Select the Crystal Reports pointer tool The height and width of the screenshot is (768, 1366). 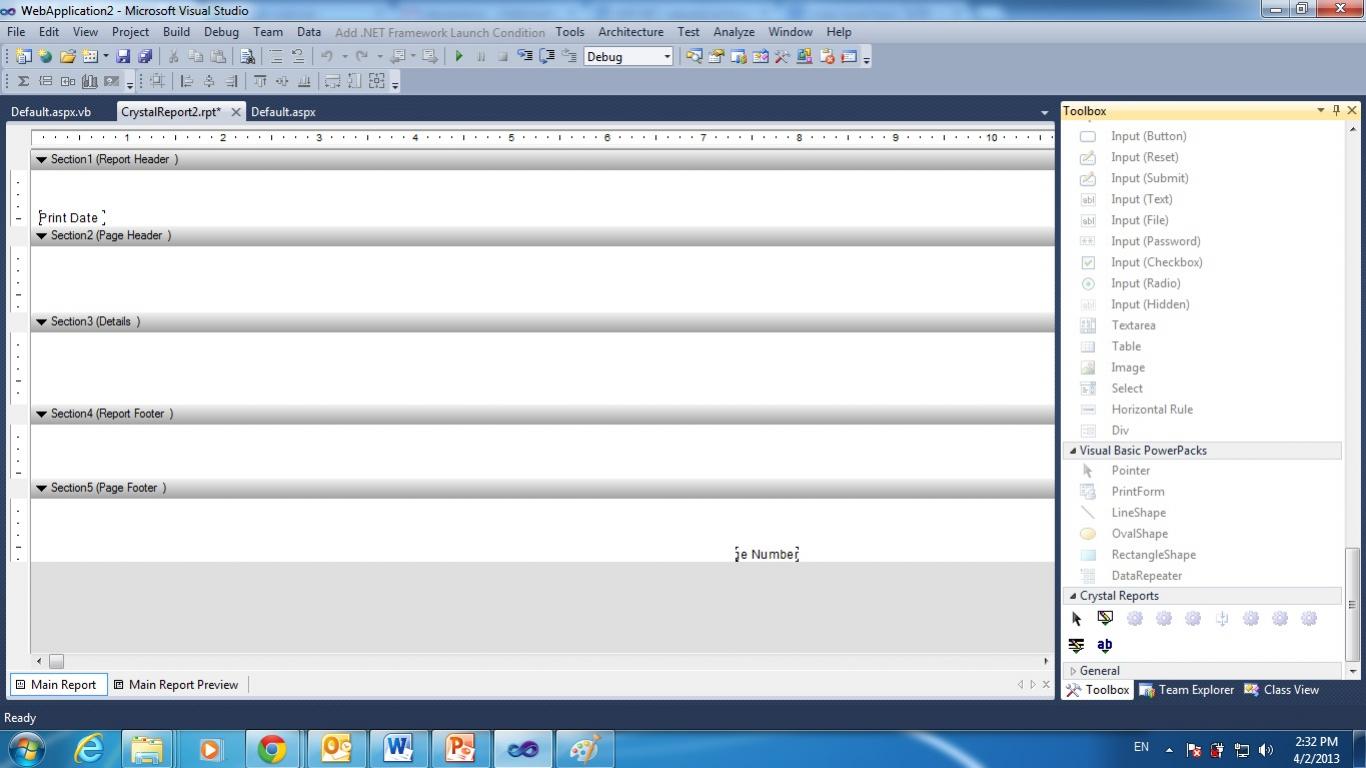[x=1077, y=619]
